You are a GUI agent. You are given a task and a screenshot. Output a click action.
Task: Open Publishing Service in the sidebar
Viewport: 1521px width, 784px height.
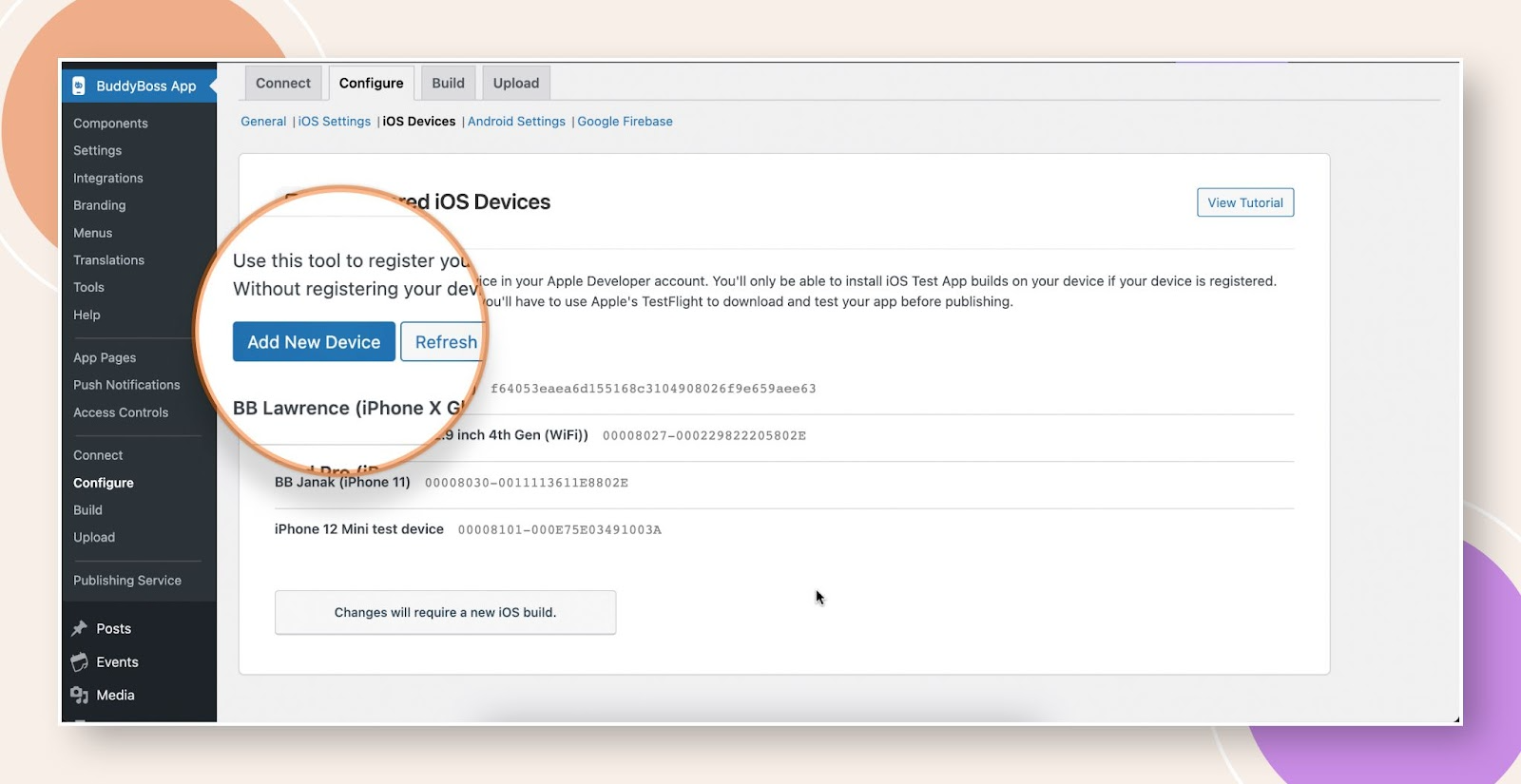pos(127,581)
